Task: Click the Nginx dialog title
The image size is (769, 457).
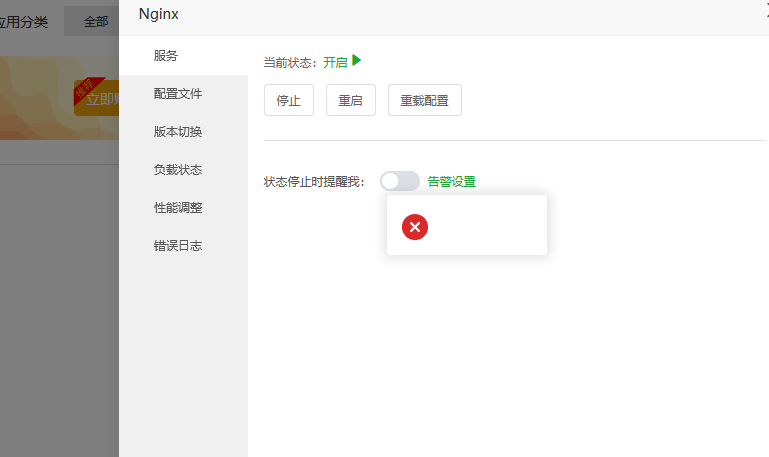Action: (158, 14)
